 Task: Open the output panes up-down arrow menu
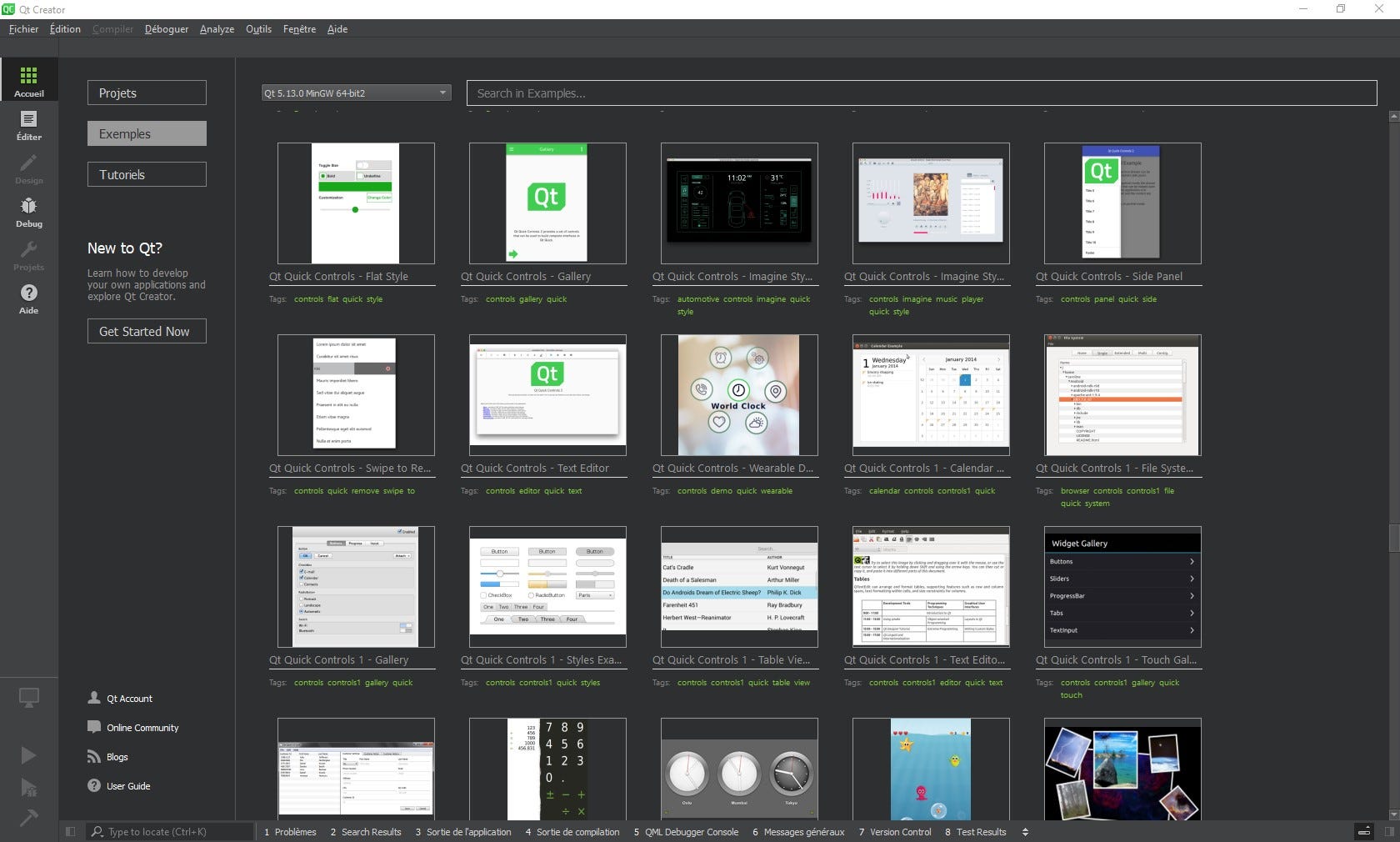point(1025,831)
